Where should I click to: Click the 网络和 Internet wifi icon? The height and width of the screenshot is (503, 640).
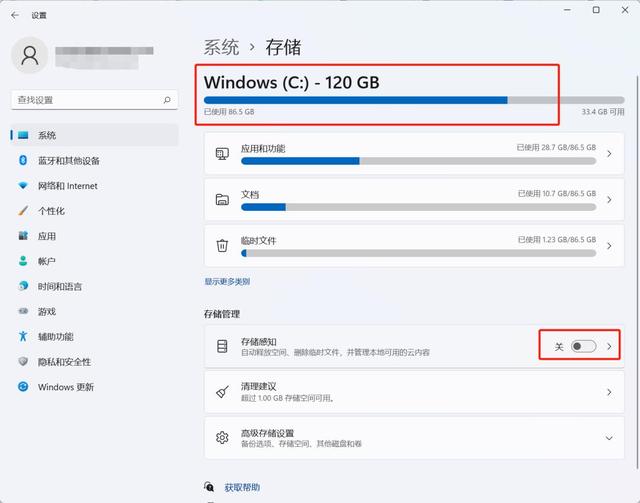(x=23, y=186)
